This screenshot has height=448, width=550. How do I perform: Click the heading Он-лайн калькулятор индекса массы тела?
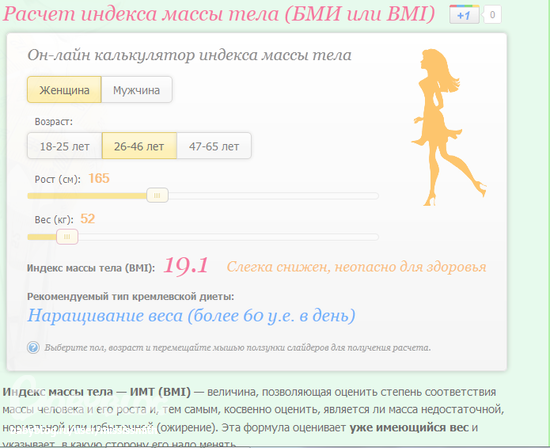pyautogui.click(x=189, y=55)
